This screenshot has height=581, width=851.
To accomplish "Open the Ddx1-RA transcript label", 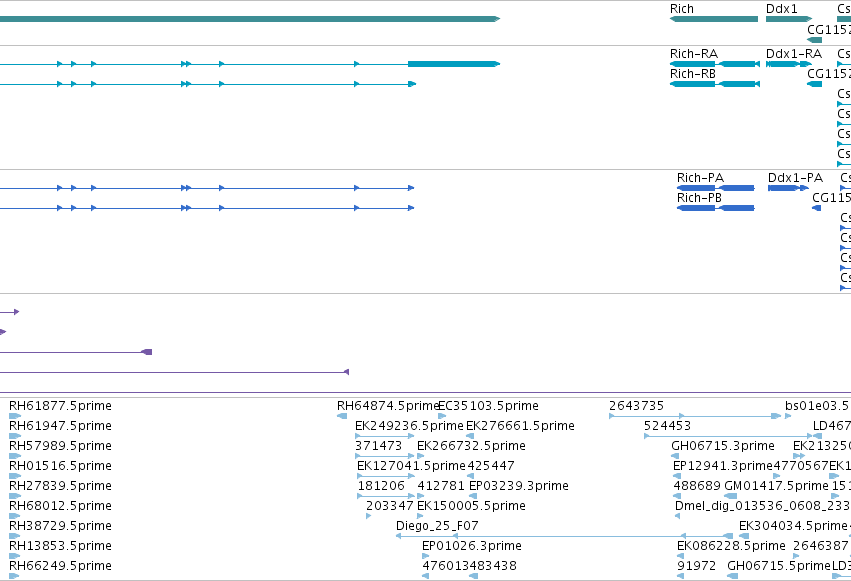I will pyautogui.click(x=793, y=54).
